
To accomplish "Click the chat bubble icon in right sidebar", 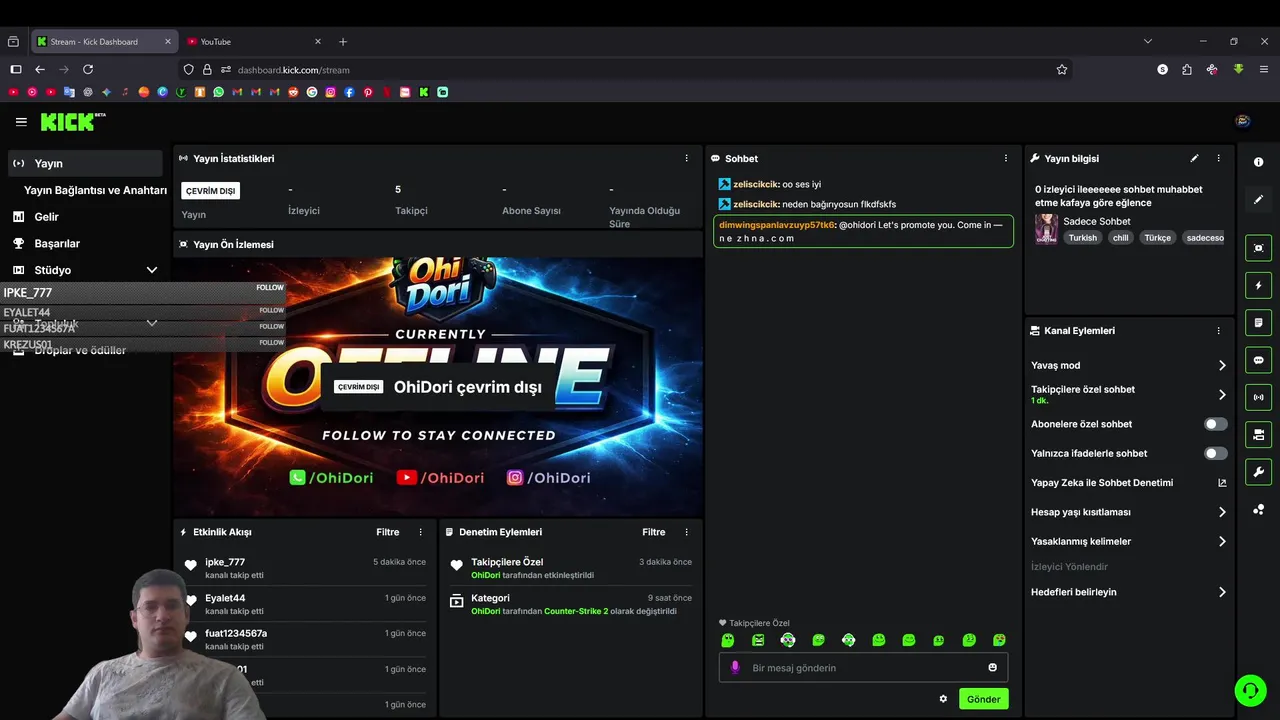I will 1258,360.
